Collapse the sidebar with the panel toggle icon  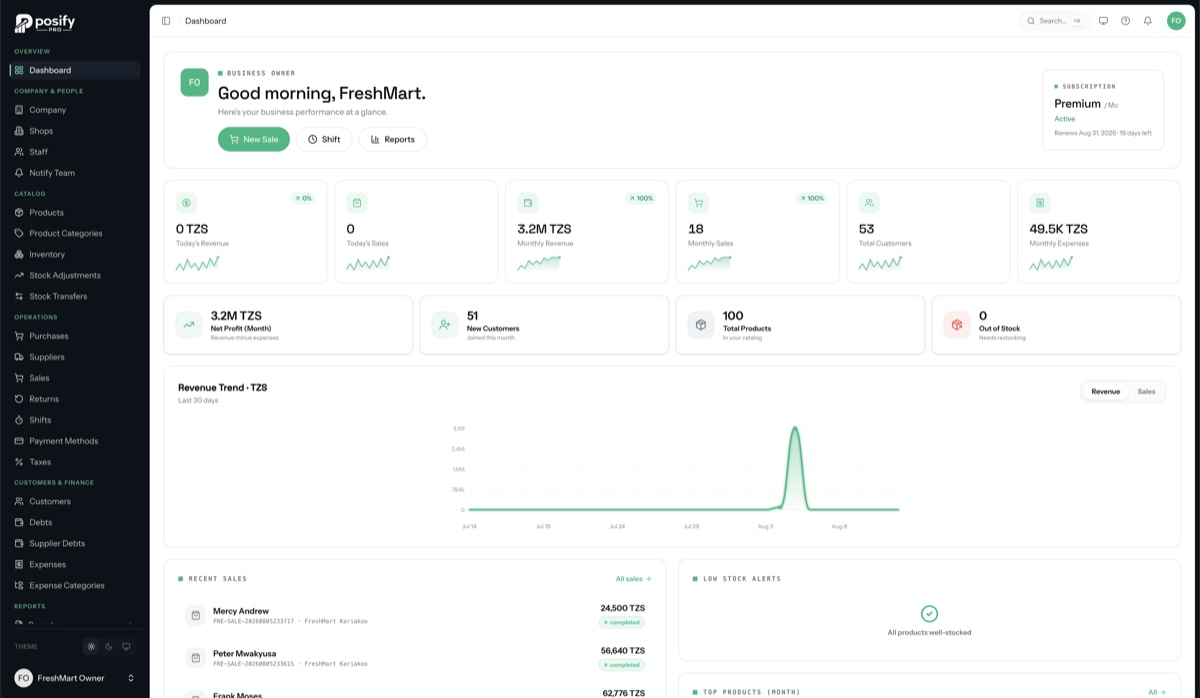click(166, 21)
